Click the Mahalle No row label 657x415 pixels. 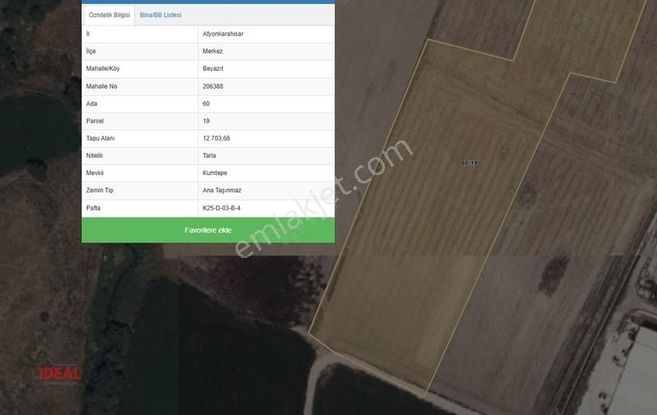101,86
